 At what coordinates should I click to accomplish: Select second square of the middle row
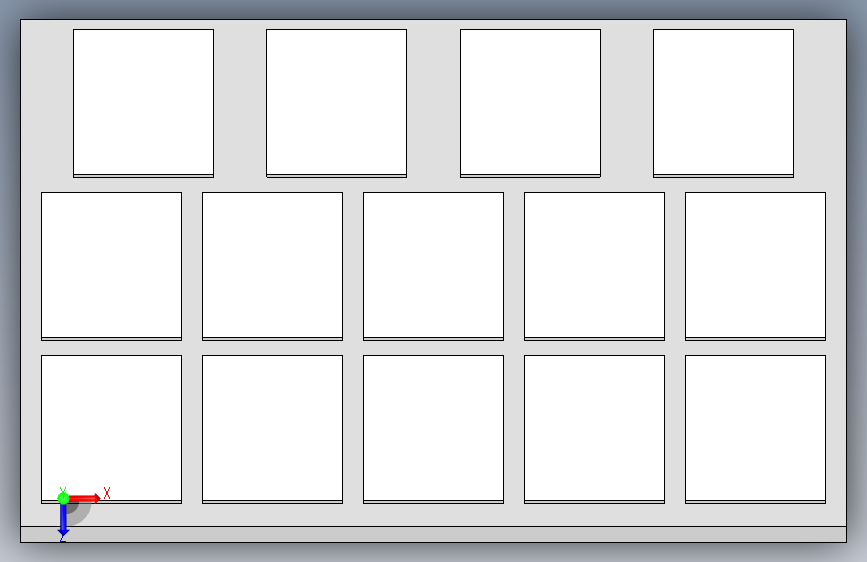pyautogui.click(x=273, y=266)
